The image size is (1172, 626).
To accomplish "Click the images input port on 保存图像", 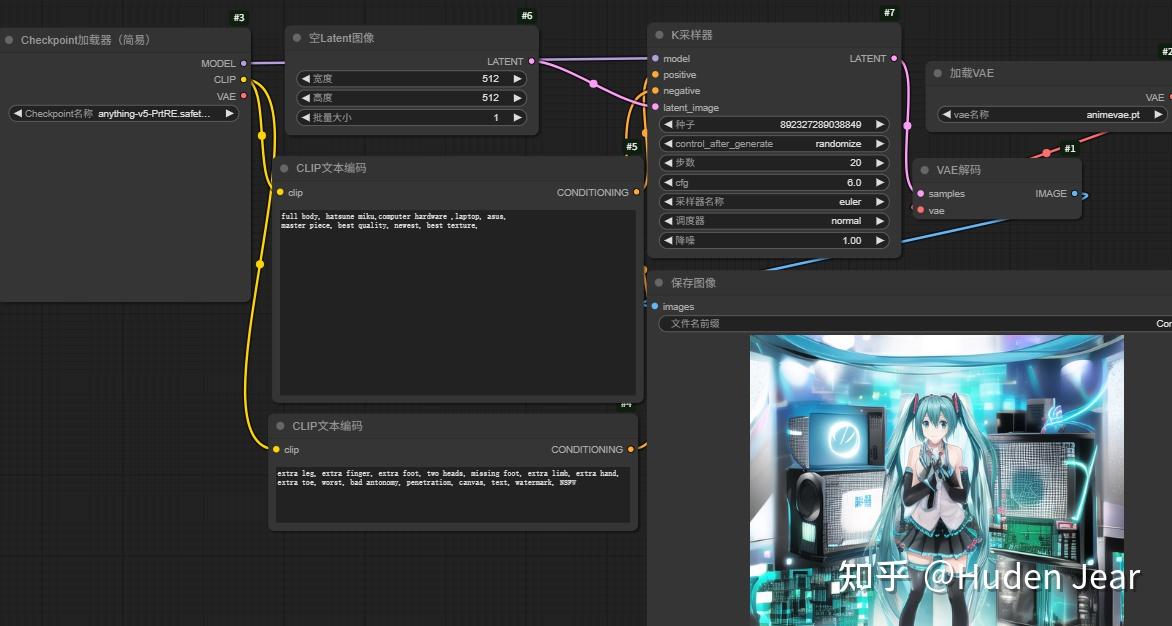I will coord(655,307).
